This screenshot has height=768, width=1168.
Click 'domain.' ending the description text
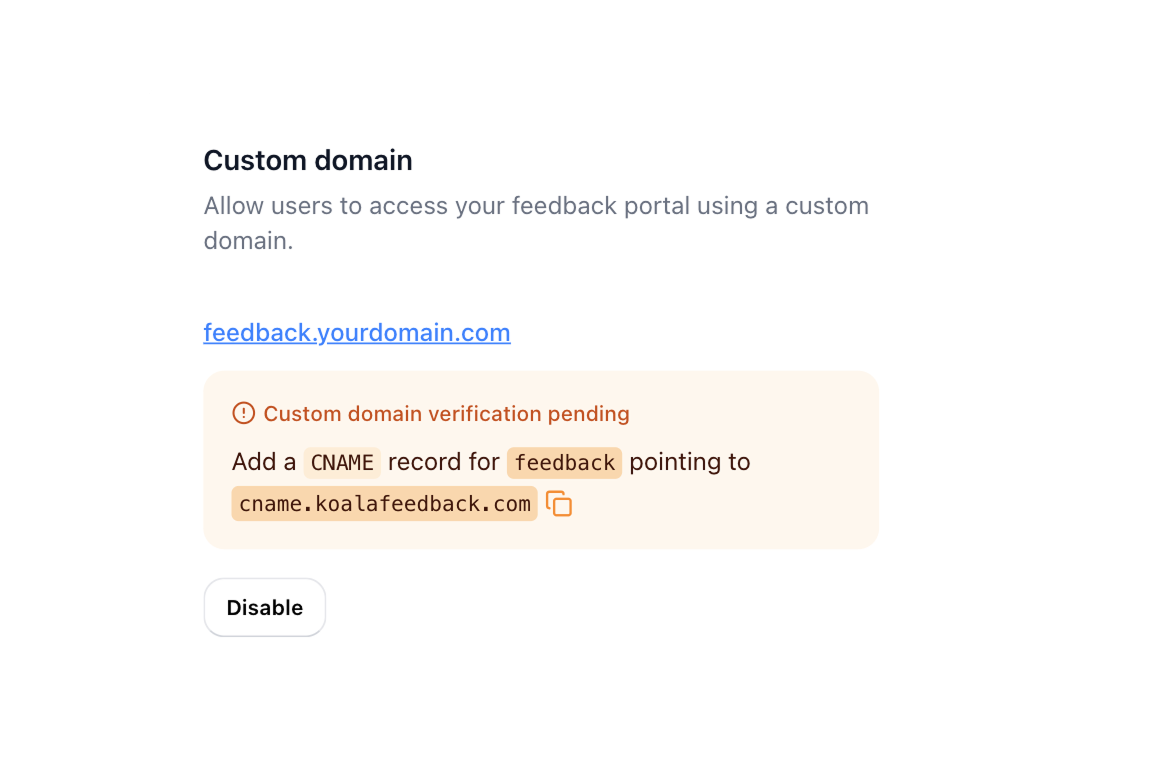click(x=248, y=241)
